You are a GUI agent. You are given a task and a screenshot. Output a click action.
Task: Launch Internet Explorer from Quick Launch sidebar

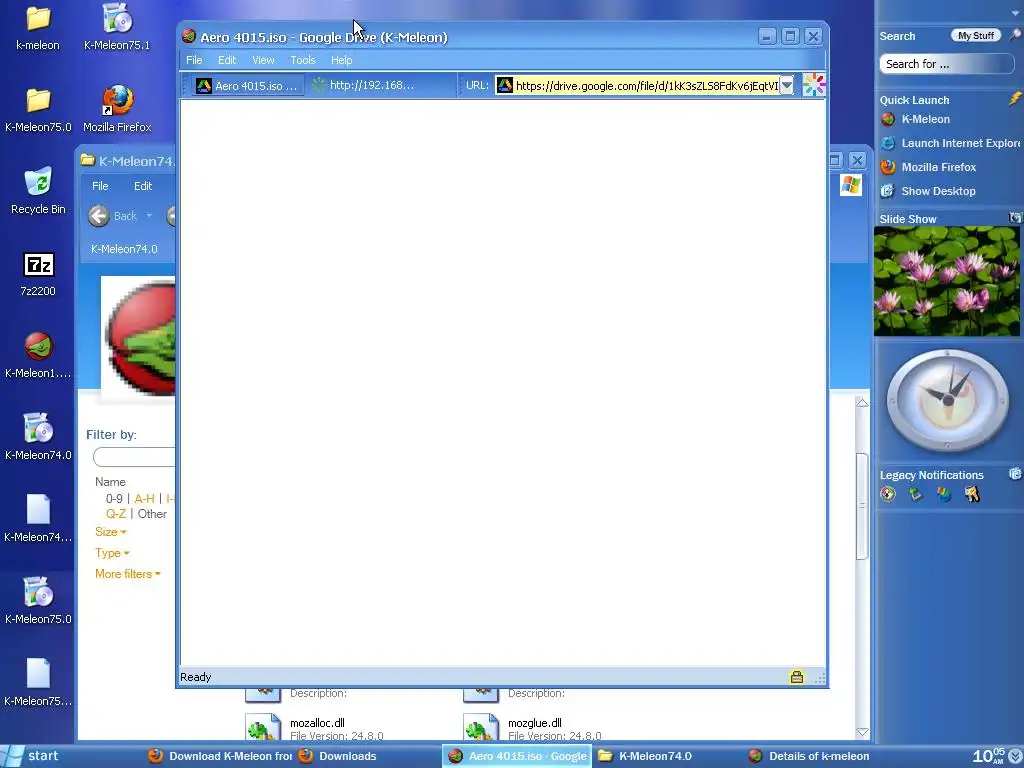[x=950, y=143]
